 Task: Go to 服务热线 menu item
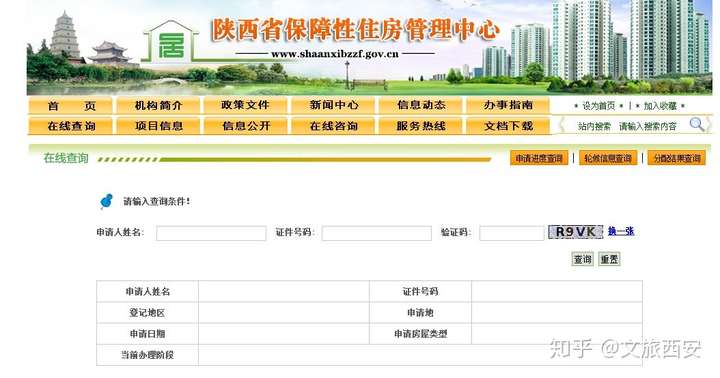tap(421, 126)
